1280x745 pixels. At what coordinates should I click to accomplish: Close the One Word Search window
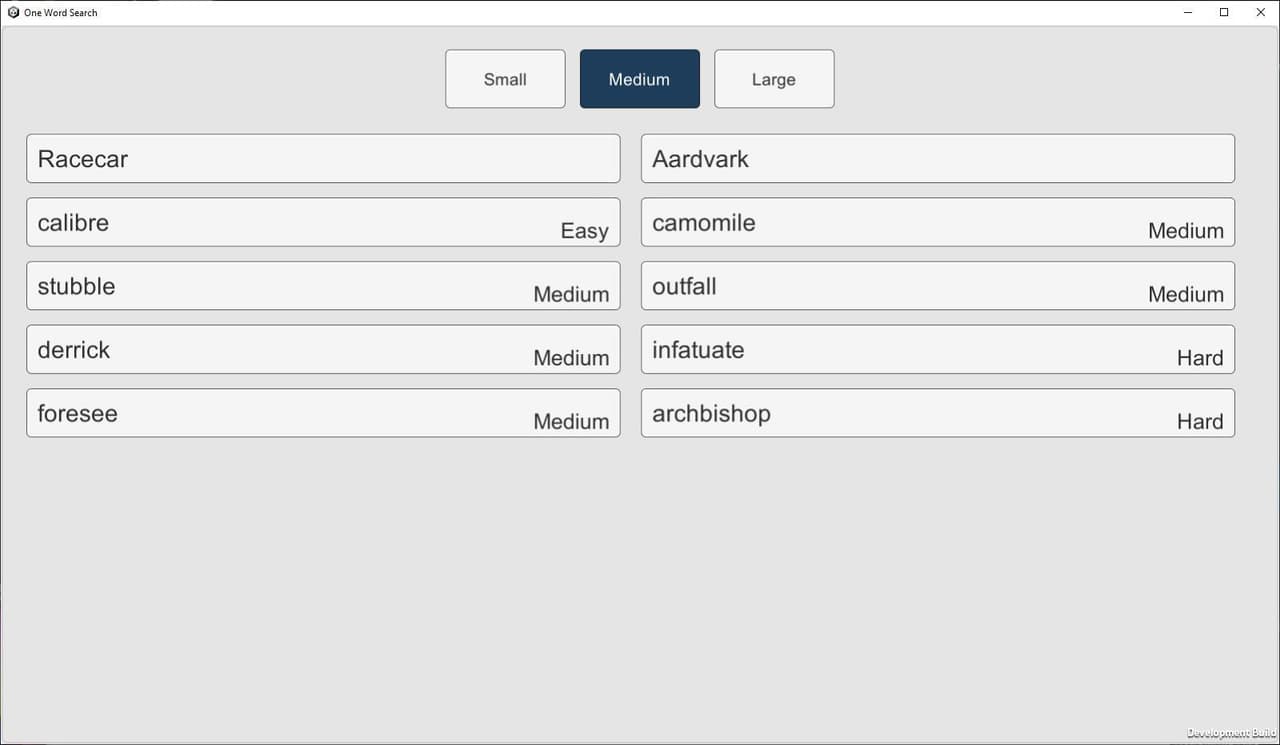click(1260, 13)
